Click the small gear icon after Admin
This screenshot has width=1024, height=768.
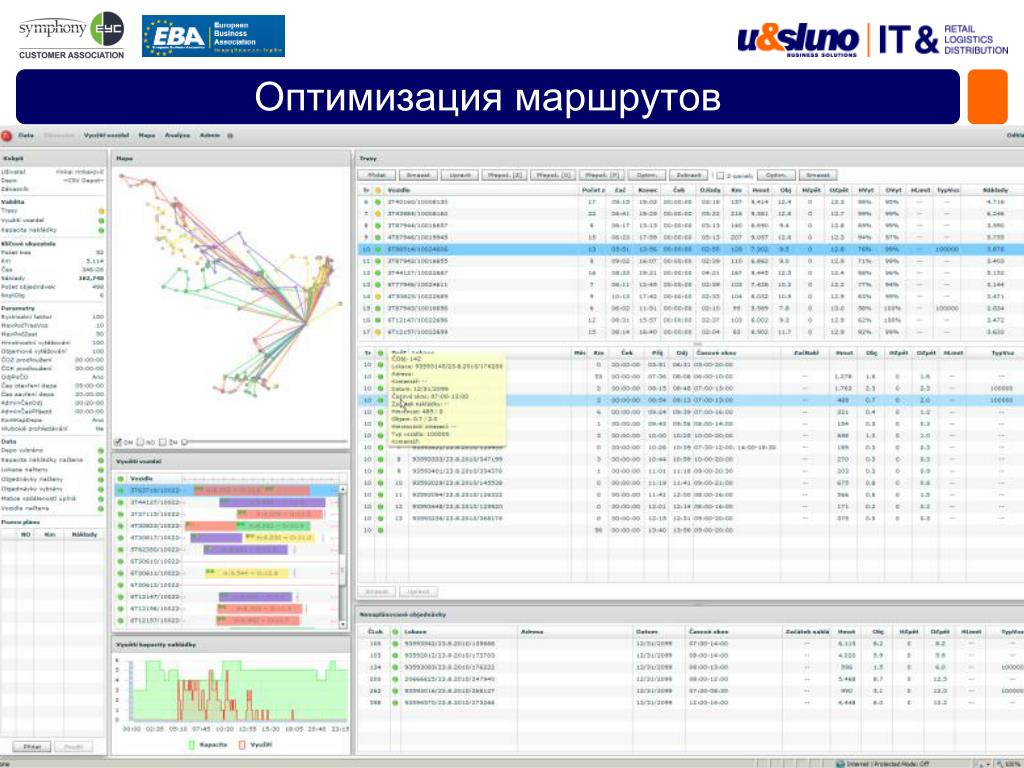(230, 136)
